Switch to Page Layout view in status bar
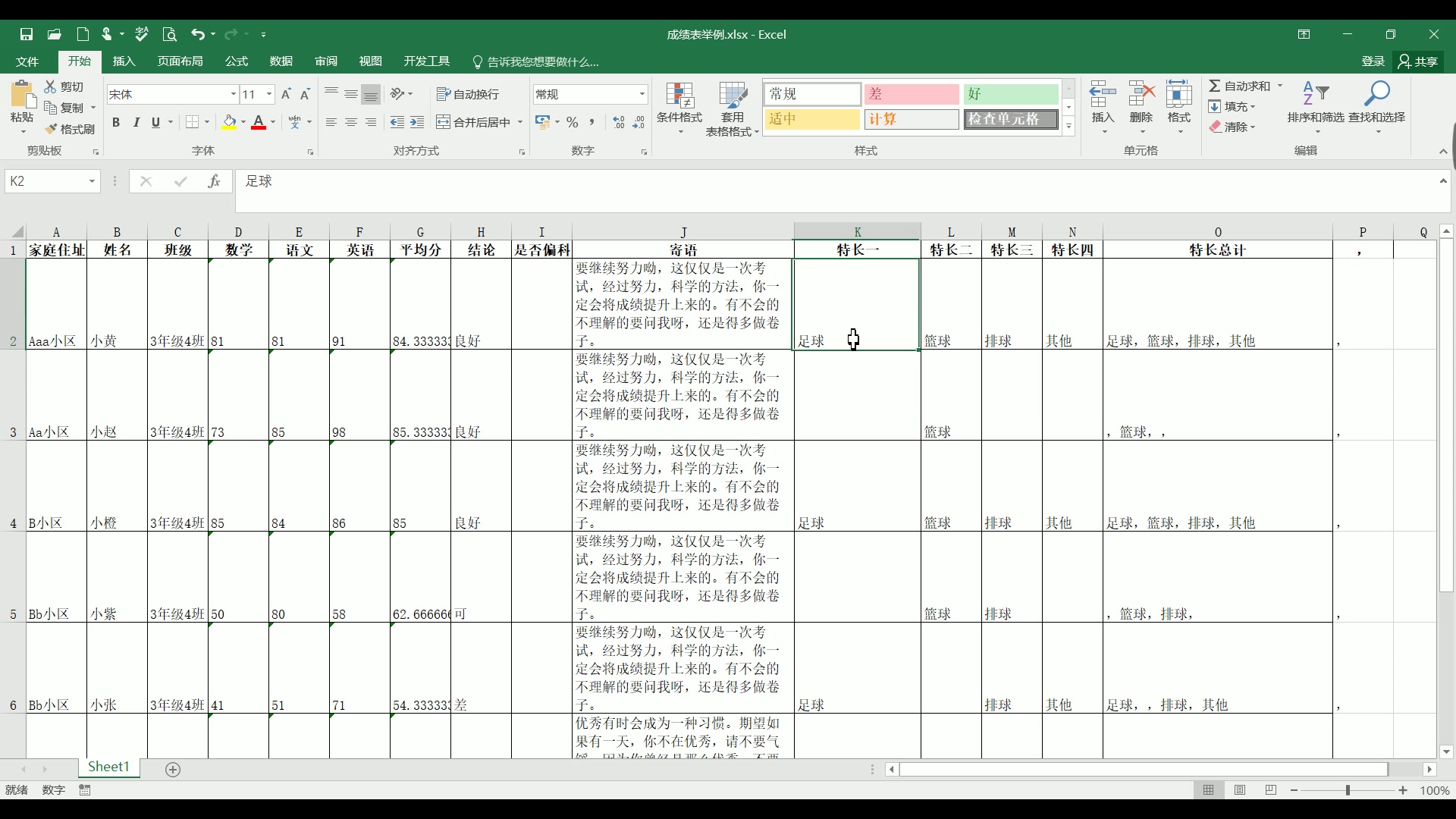The image size is (1456, 819). 1240,790
